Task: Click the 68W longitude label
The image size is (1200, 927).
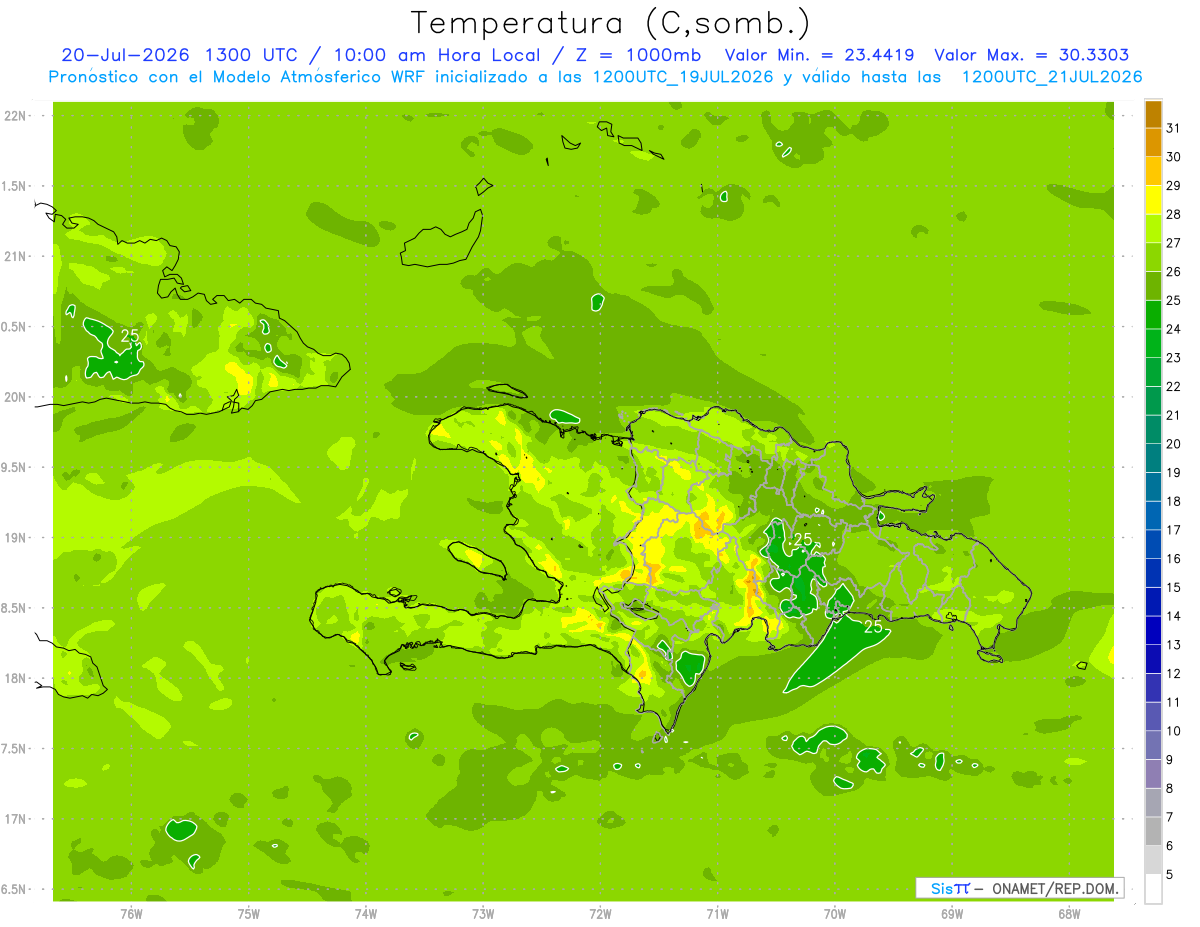Action: 1069,914
